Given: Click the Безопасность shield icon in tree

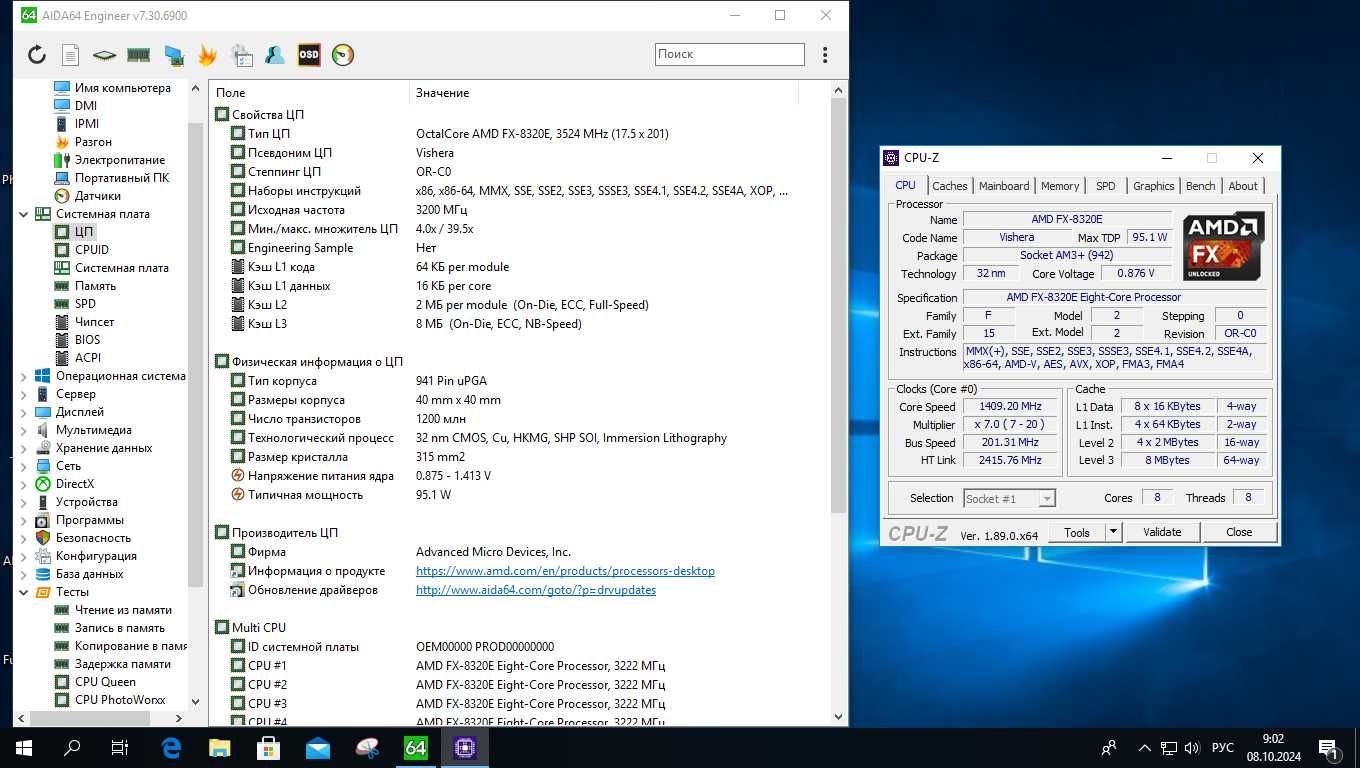Looking at the screenshot, I should 43,538.
